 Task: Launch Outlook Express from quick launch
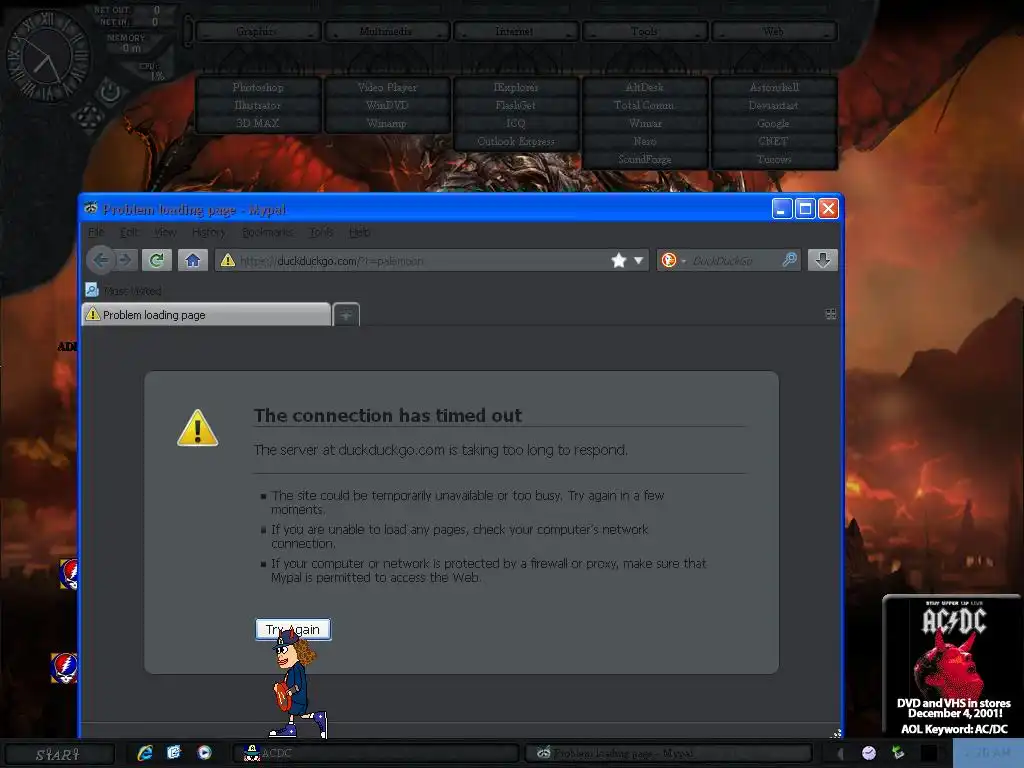[174, 753]
